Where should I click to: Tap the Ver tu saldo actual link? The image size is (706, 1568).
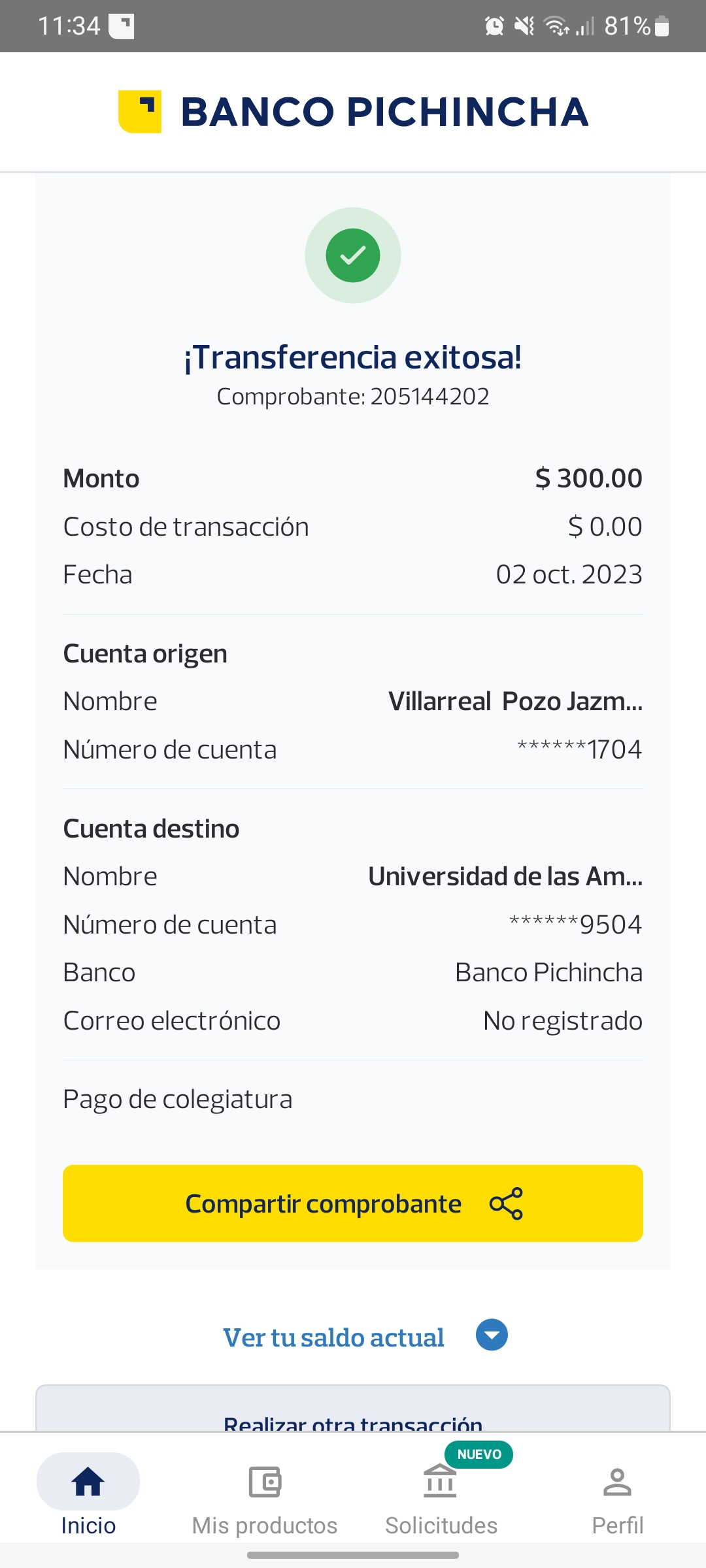coord(333,1337)
